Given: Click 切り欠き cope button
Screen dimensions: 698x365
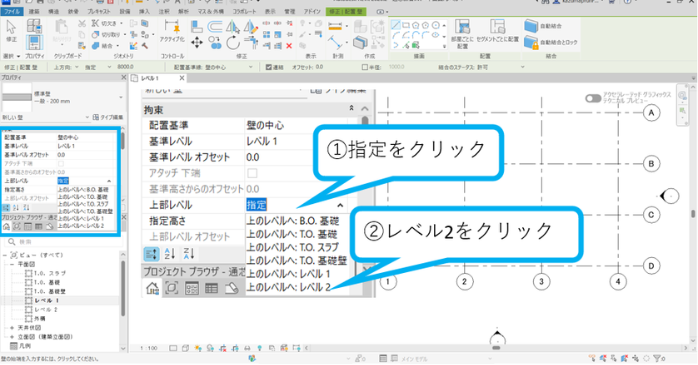Looking at the screenshot, I should 104,23.
